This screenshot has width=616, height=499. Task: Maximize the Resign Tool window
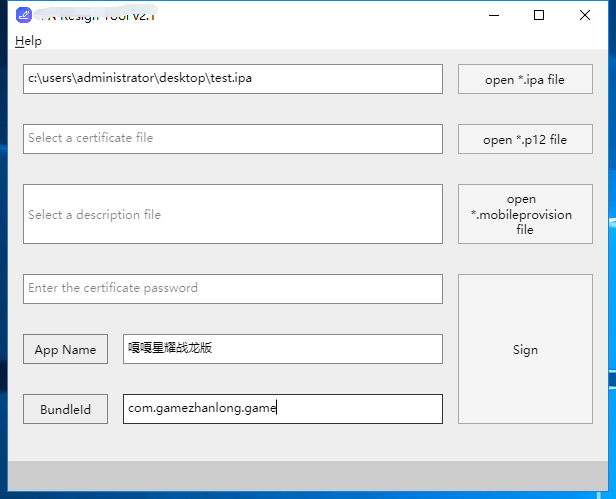[x=539, y=15]
